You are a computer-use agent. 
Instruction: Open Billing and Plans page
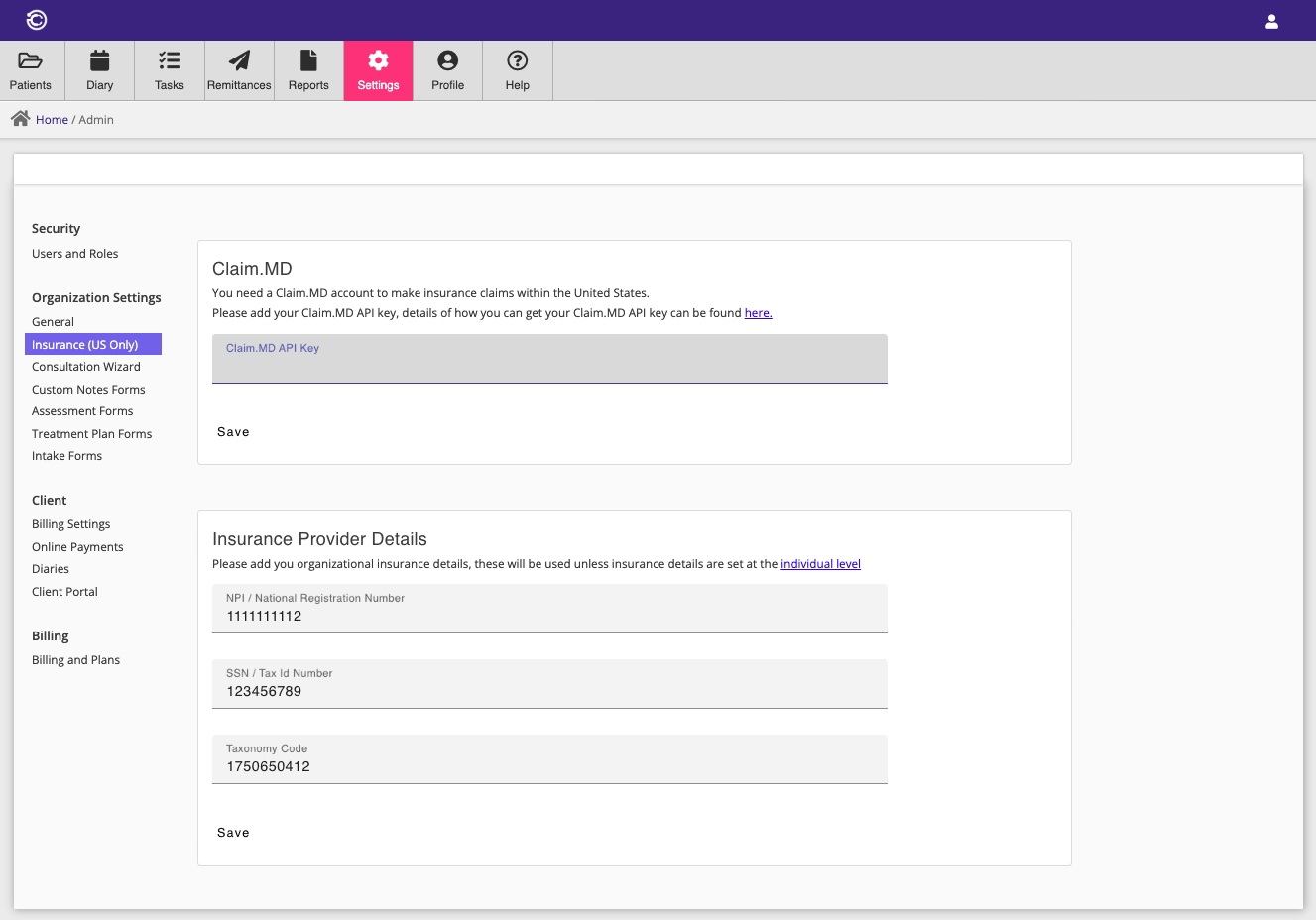(75, 660)
